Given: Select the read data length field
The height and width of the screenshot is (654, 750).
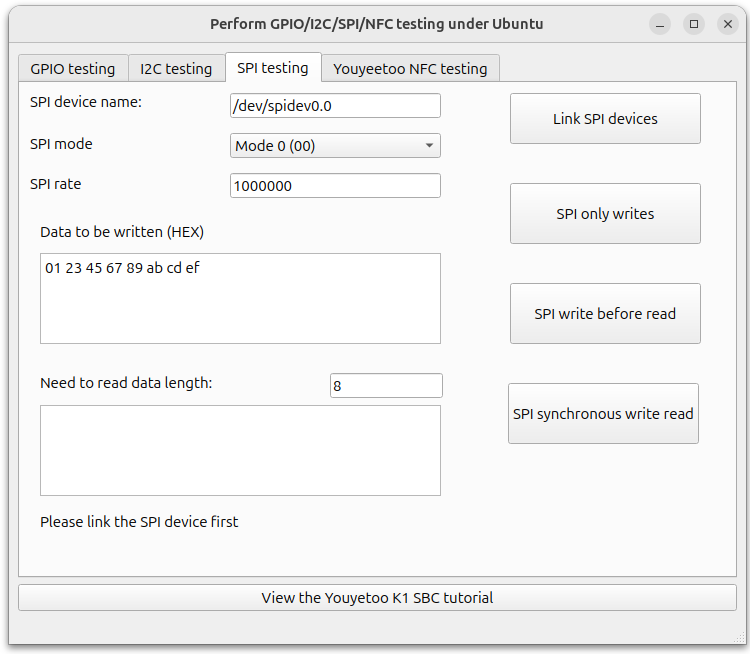Looking at the screenshot, I should [x=385, y=385].
